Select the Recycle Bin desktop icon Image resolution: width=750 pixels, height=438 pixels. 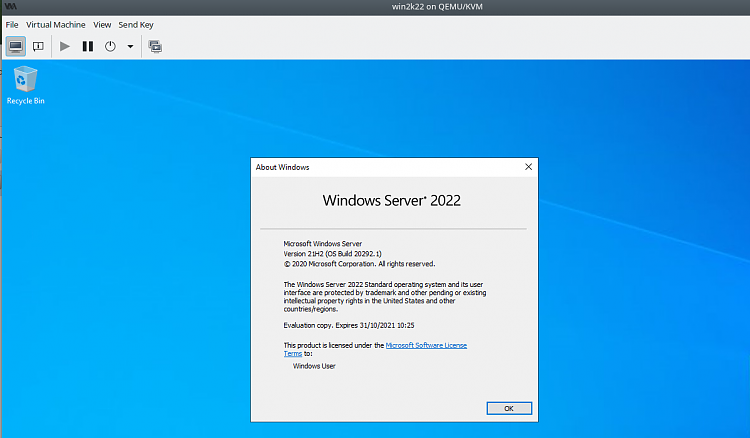click(25, 85)
